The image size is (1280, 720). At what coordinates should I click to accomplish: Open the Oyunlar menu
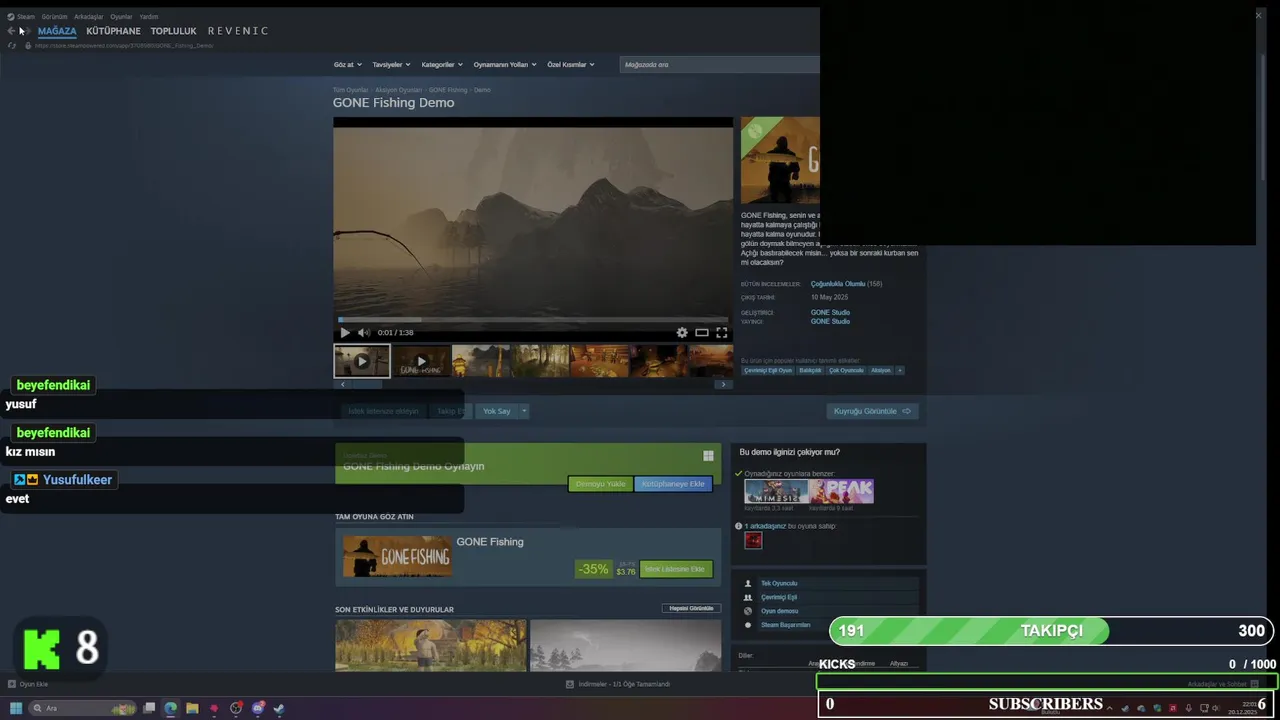click(121, 17)
